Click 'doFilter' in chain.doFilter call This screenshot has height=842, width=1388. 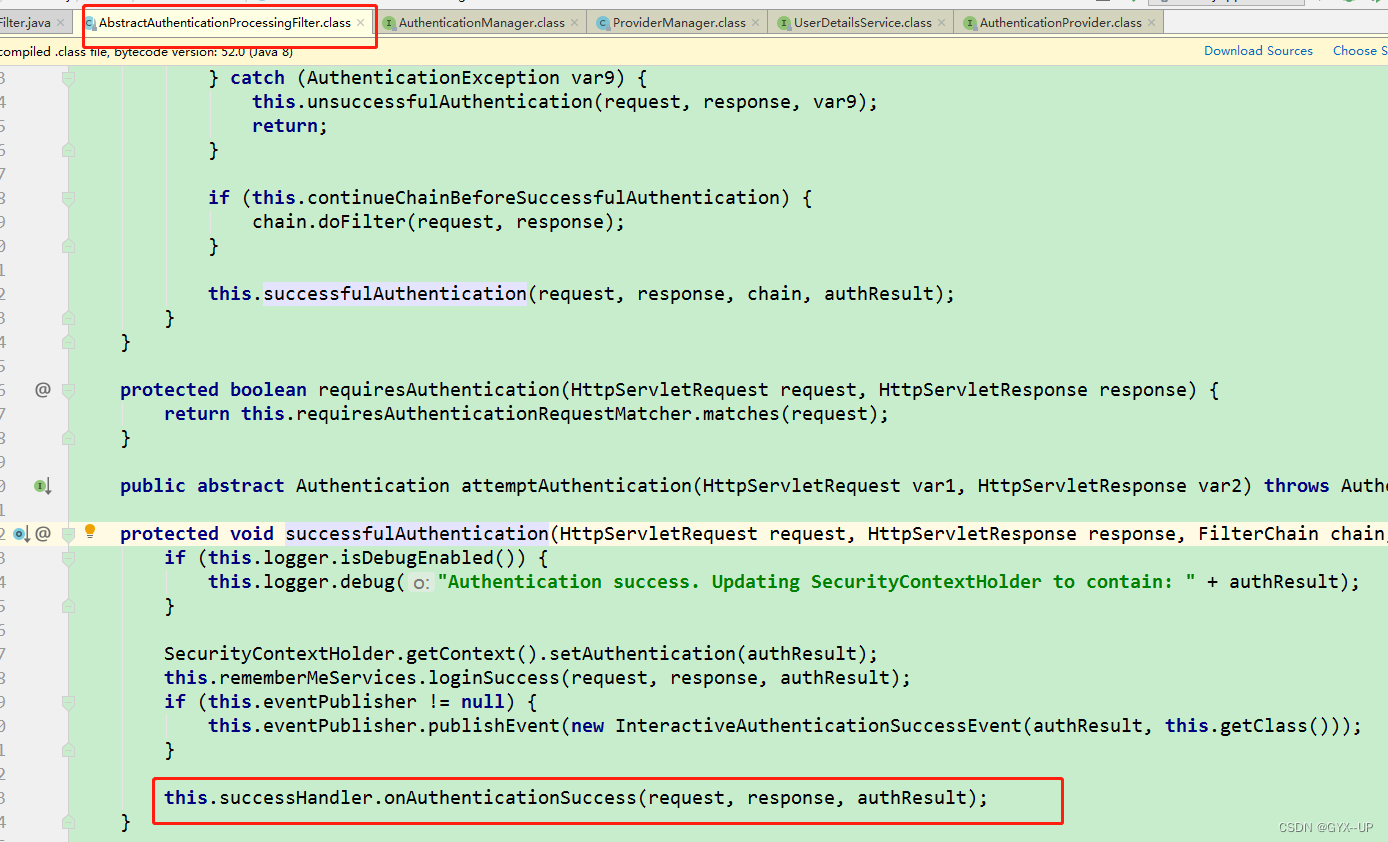click(361, 222)
